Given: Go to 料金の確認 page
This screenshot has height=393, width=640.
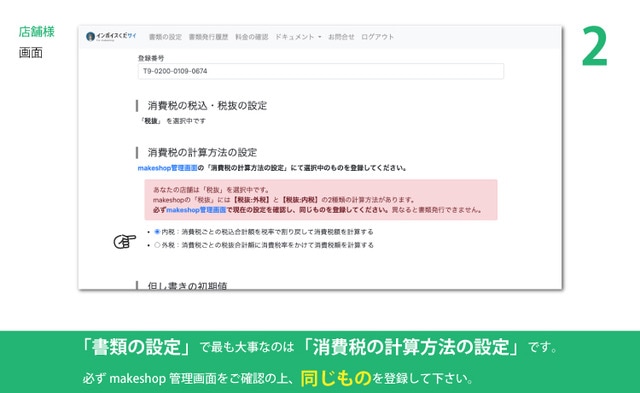Looking at the screenshot, I should point(251,37).
